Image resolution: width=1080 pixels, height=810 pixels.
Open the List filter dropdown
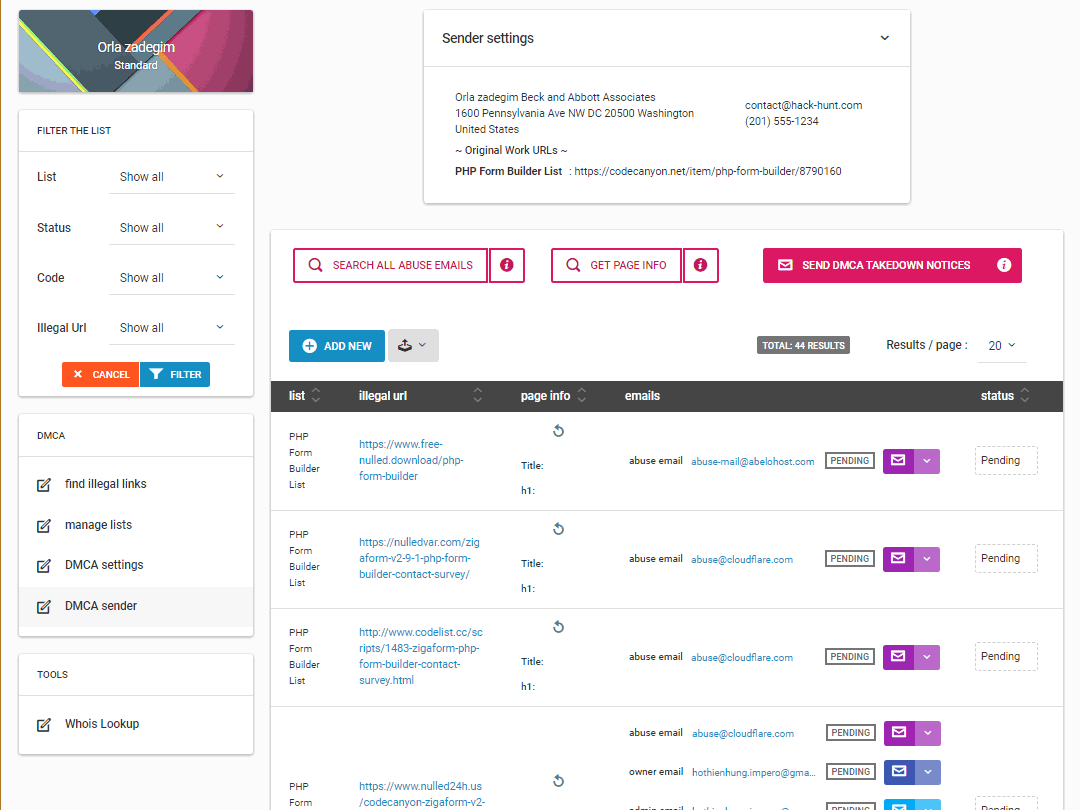(172, 177)
